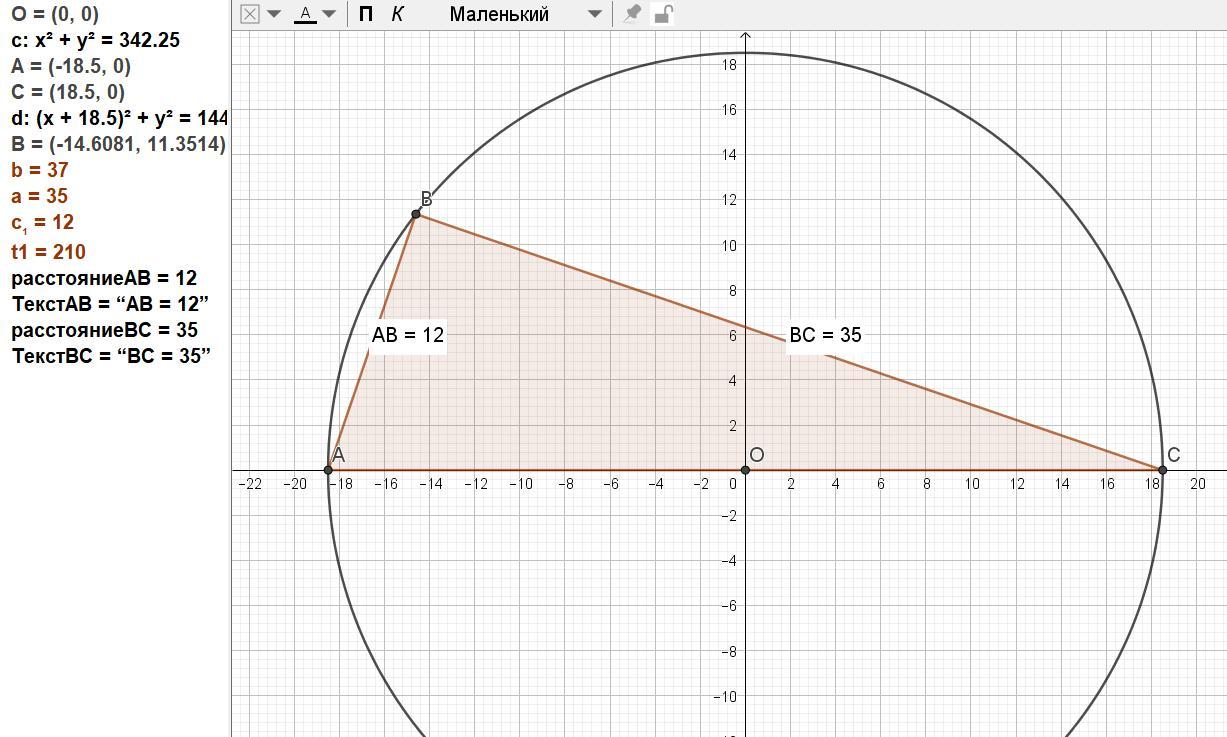Select 't1 = 210' row
Screen dimensions: 1227x737
click(x=49, y=251)
